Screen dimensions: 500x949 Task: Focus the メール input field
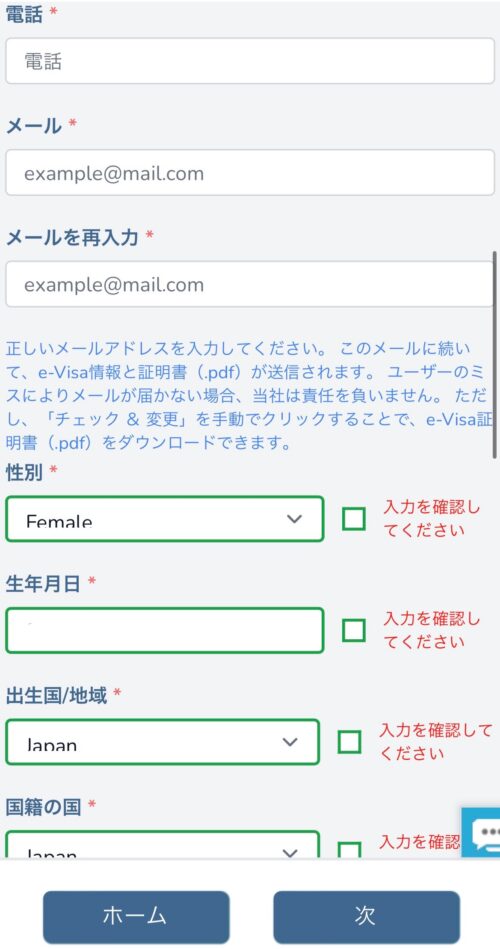pyautogui.click(x=250, y=173)
